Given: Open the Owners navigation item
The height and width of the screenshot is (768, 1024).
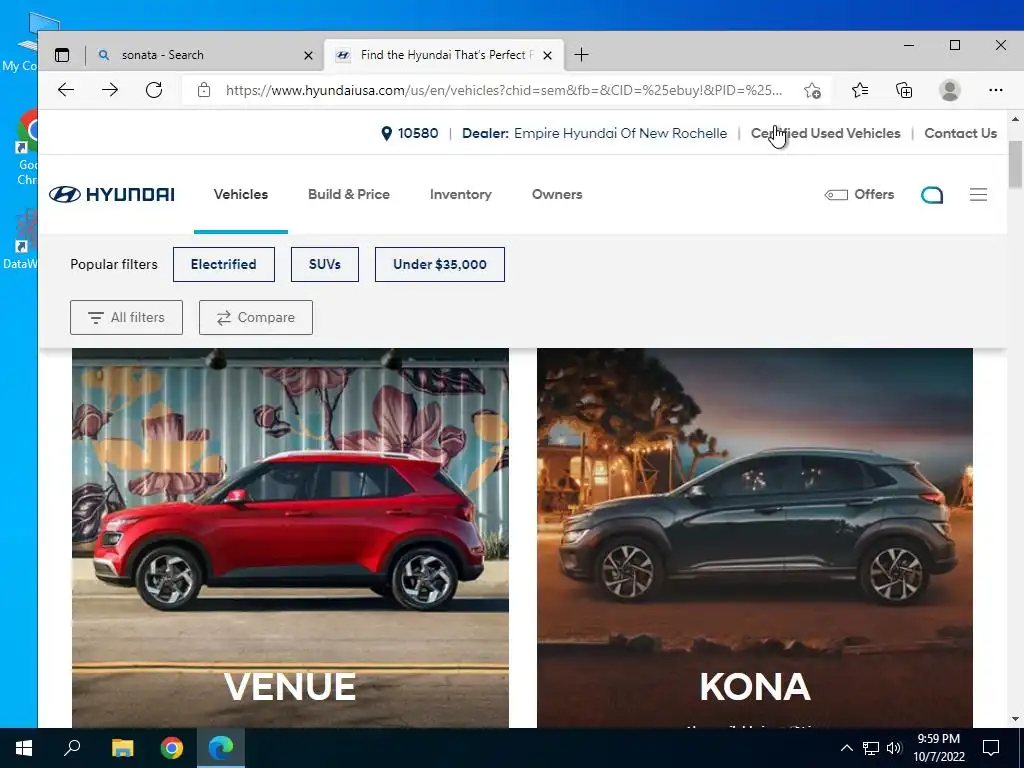Looking at the screenshot, I should click(556, 195).
